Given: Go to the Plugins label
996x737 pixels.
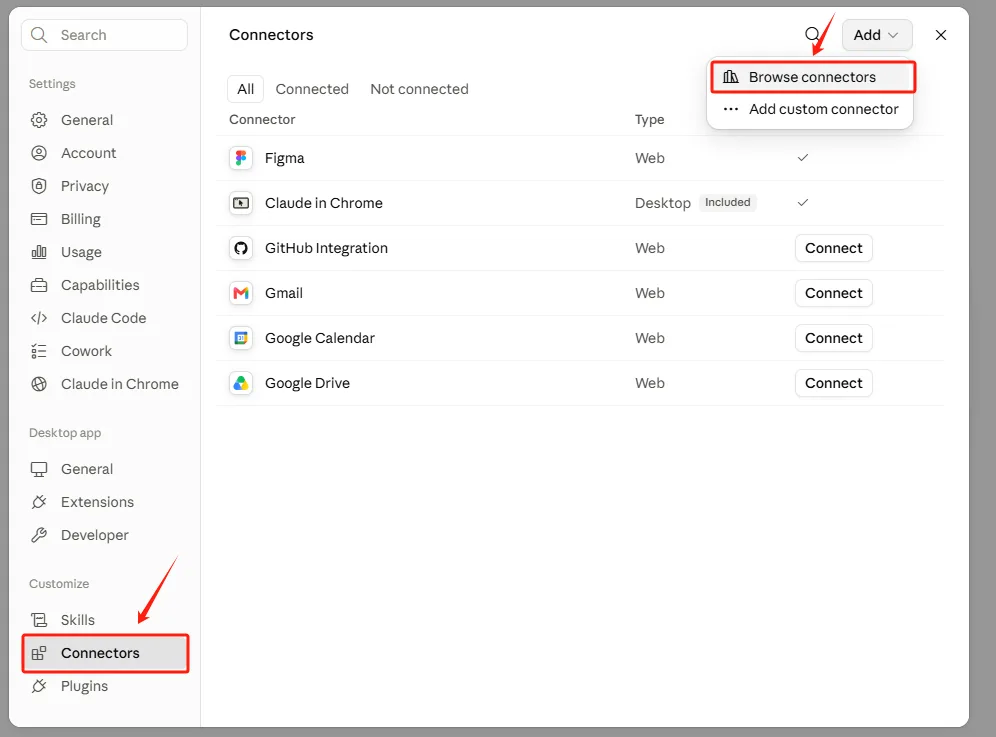Looking at the screenshot, I should 84,686.
